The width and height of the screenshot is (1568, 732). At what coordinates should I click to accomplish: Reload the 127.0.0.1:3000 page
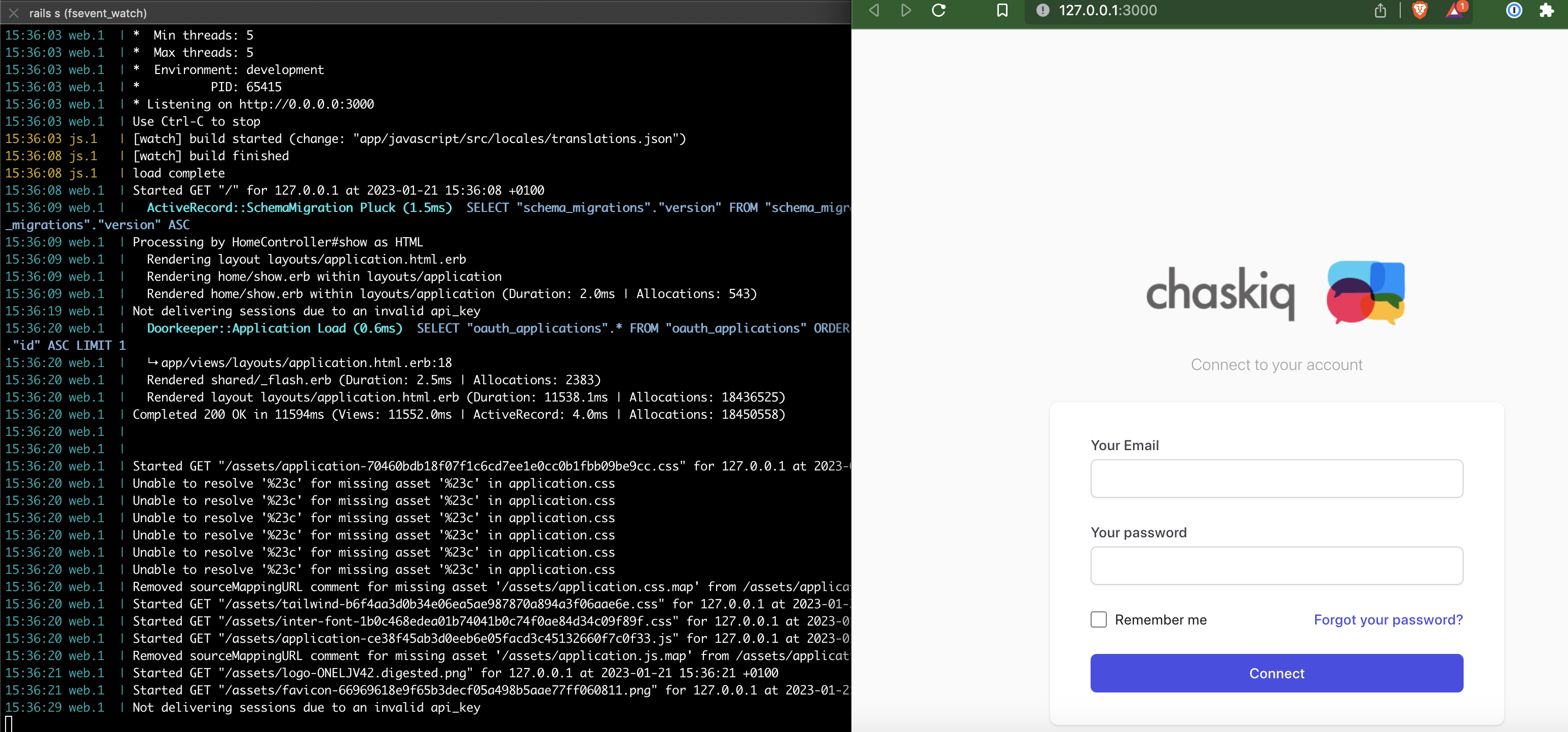point(939,10)
